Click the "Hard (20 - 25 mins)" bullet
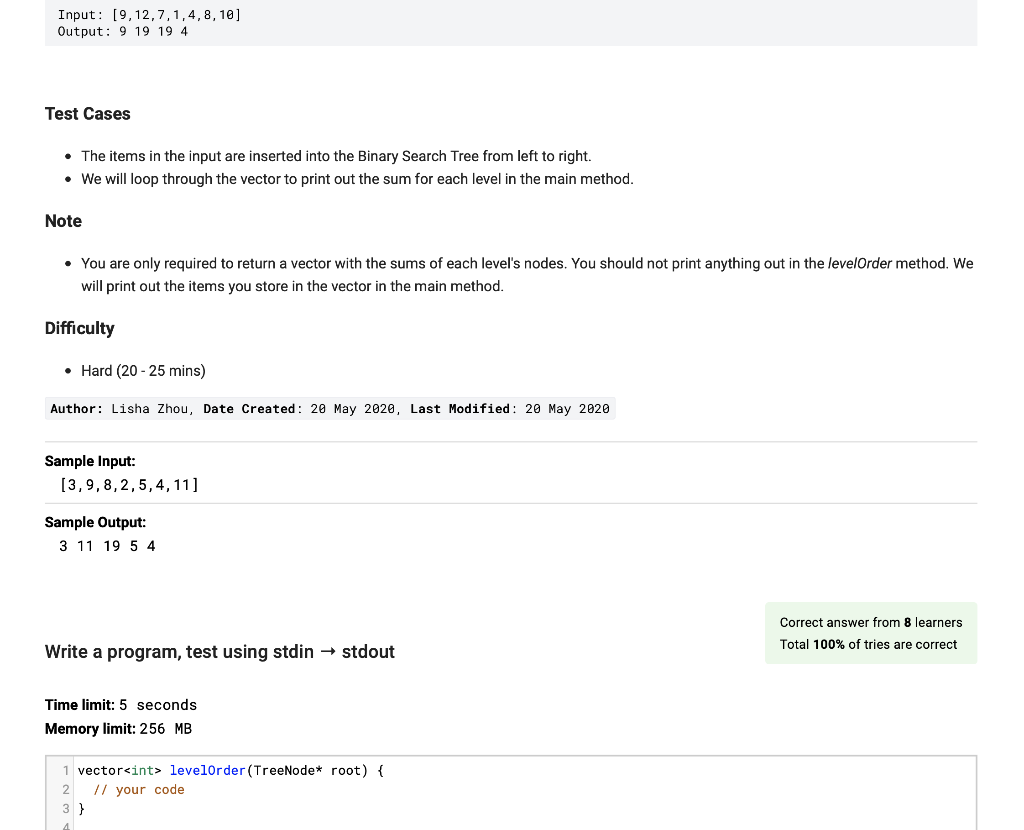Screen dimensions: 1024x830 (x=143, y=371)
